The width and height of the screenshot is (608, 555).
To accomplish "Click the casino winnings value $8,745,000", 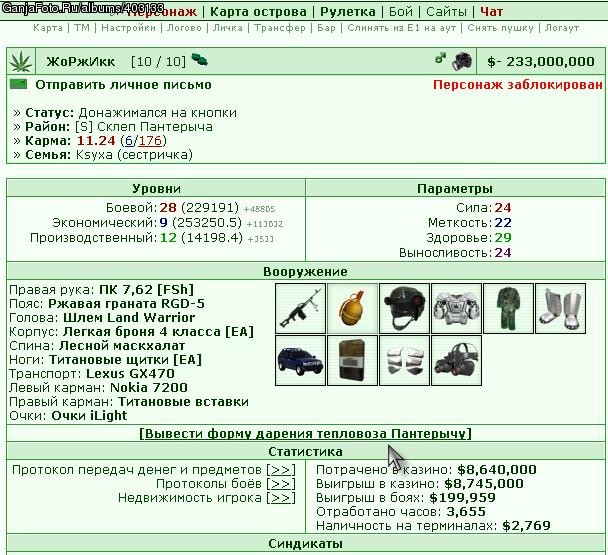I will pos(484,484).
